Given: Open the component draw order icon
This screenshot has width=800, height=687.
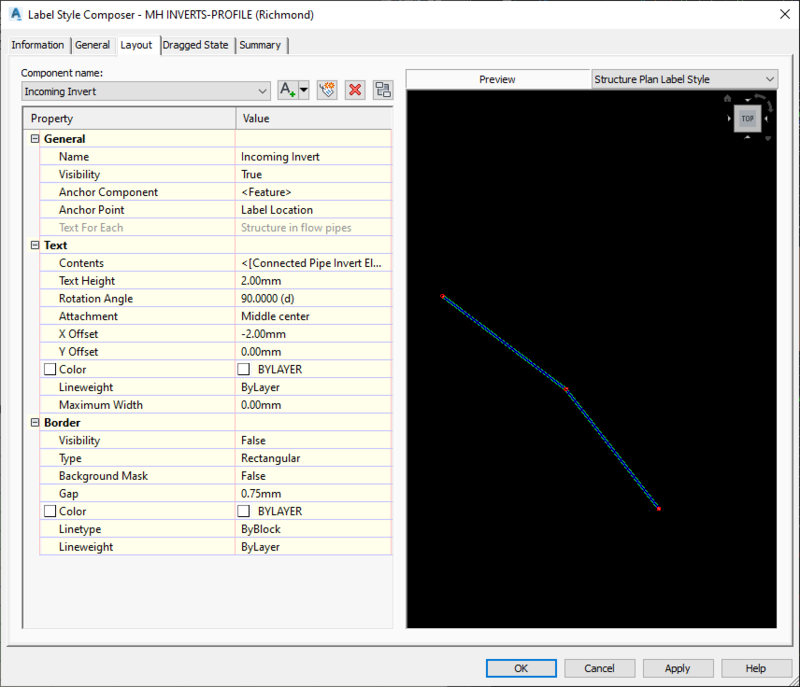Looking at the screenshot, I should [x=382, y=91].
